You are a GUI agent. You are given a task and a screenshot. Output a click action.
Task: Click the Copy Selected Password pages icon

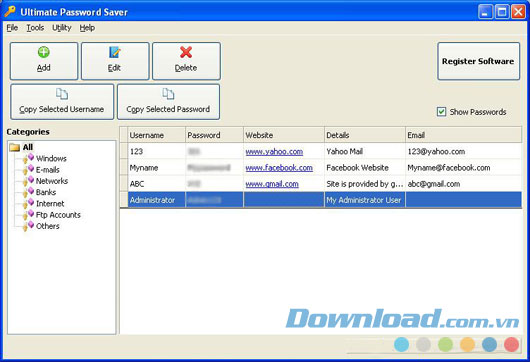point(168,94)
